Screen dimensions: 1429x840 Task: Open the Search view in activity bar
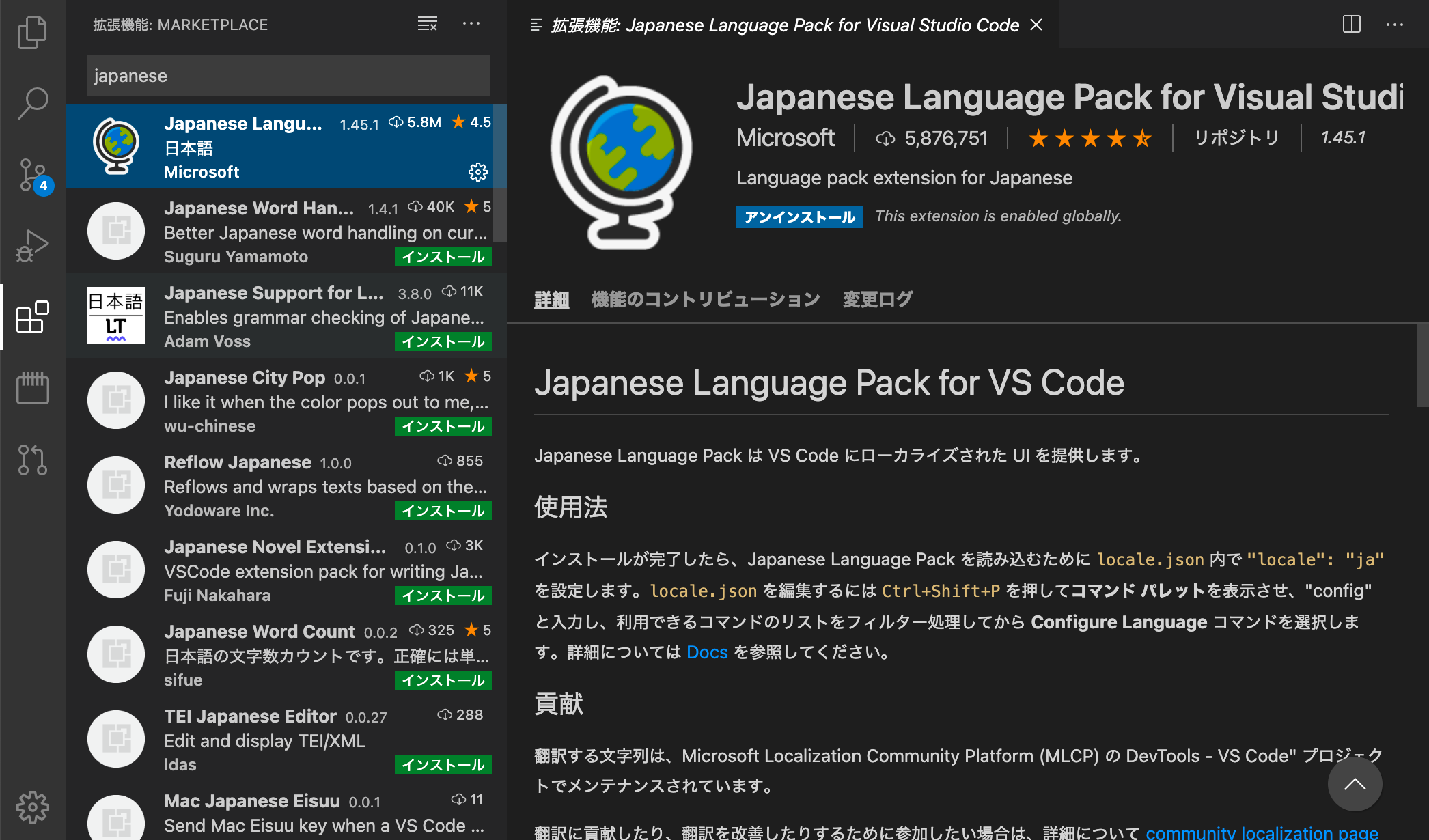pyautogui.click(x=32, y=104)
